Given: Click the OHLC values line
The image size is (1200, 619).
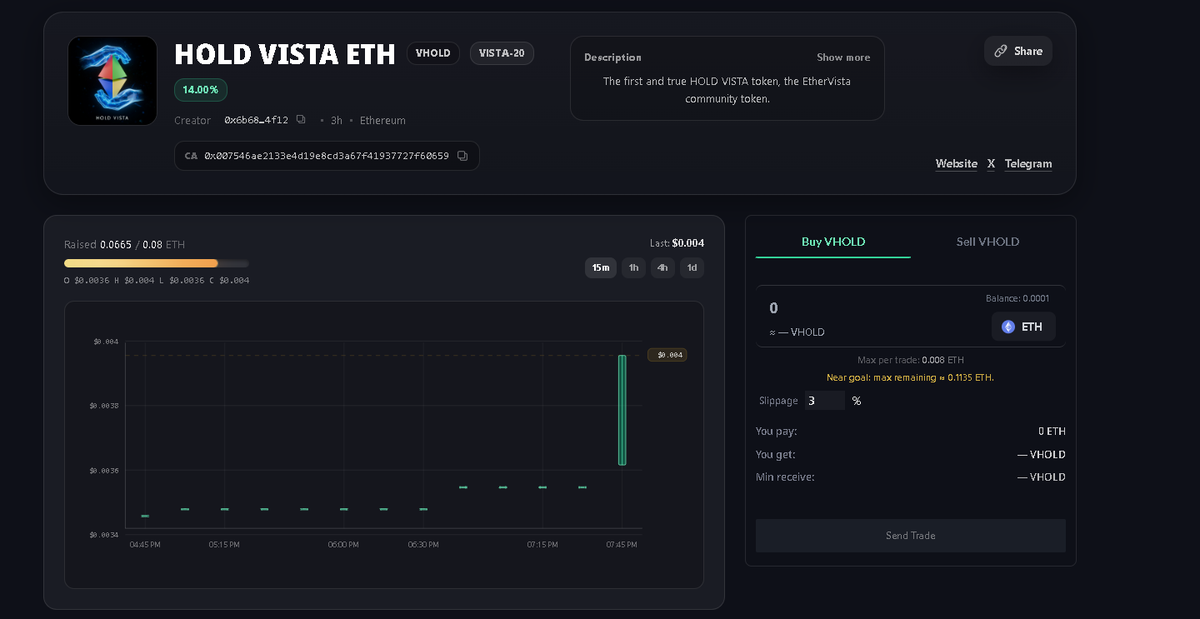Looking at the screenshot, I should tap(156, 280).
